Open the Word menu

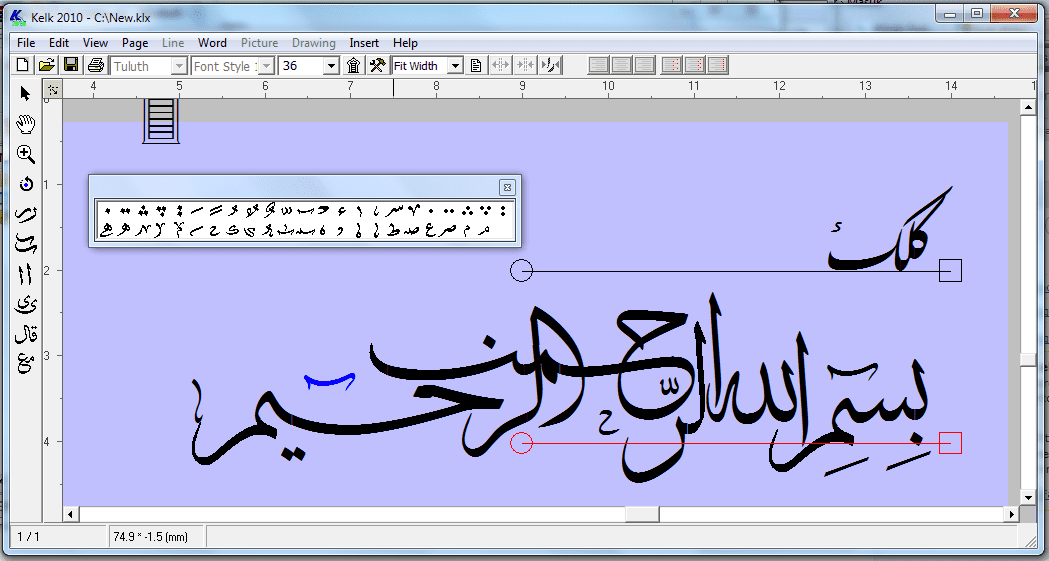point(212,43)
